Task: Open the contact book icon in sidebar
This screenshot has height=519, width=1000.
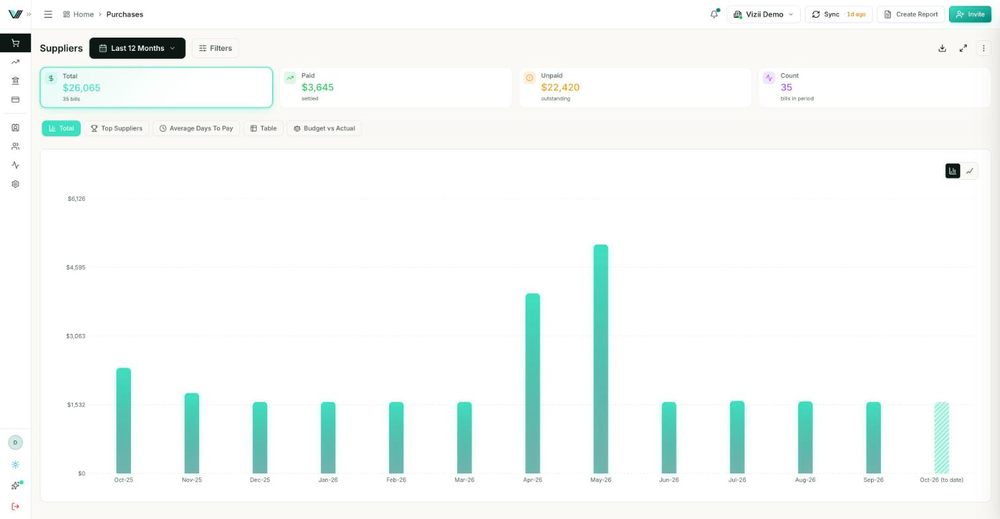Action: [15, 128]
